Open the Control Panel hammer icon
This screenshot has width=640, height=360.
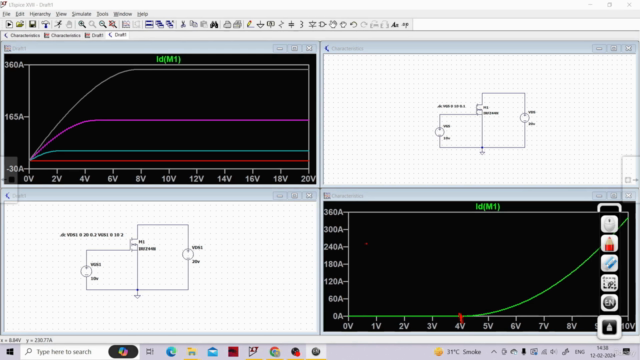pyautogui.click(x=45, y=24)
